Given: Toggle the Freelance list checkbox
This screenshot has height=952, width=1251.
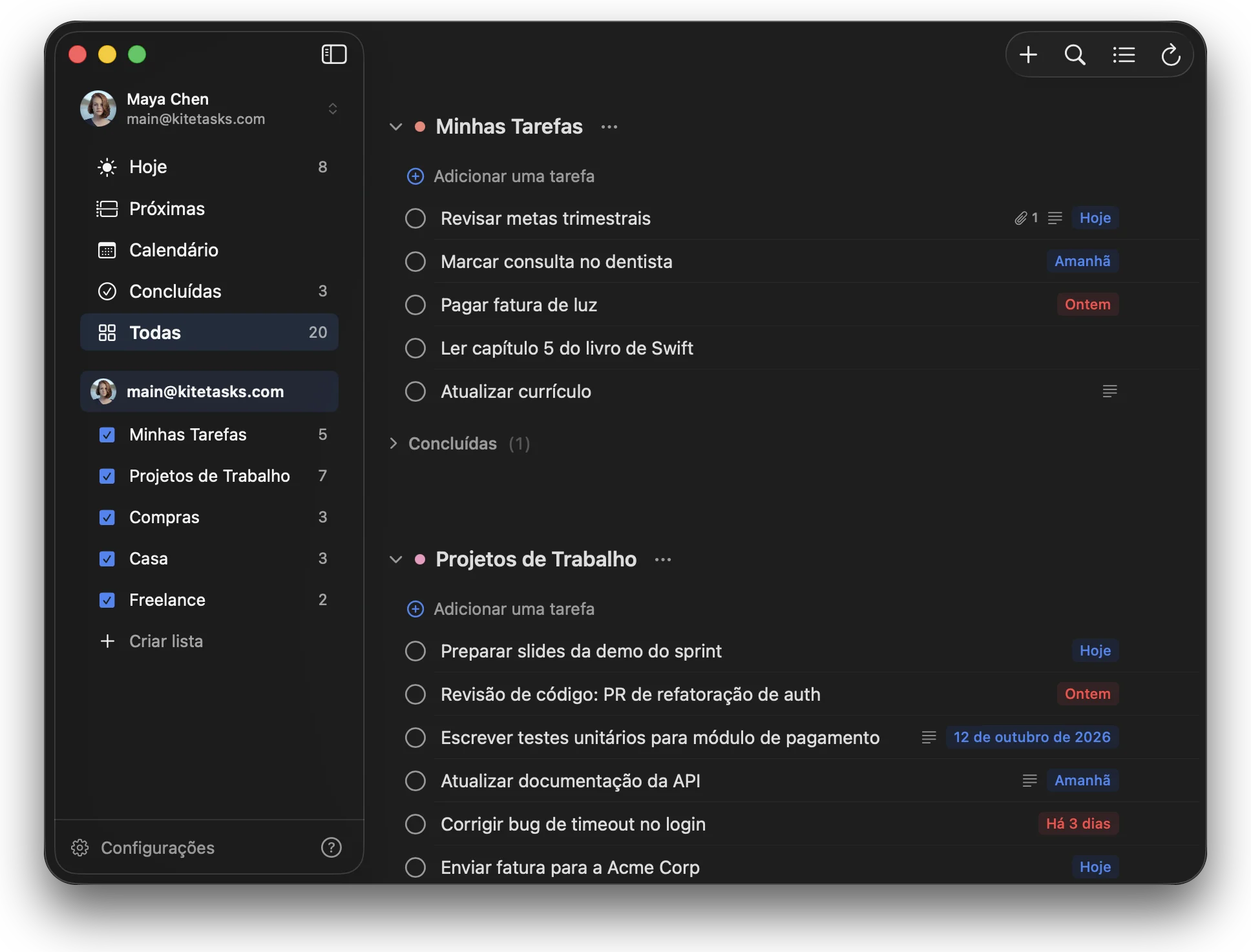Looking at the screenshot, I should tap(107, 600).
